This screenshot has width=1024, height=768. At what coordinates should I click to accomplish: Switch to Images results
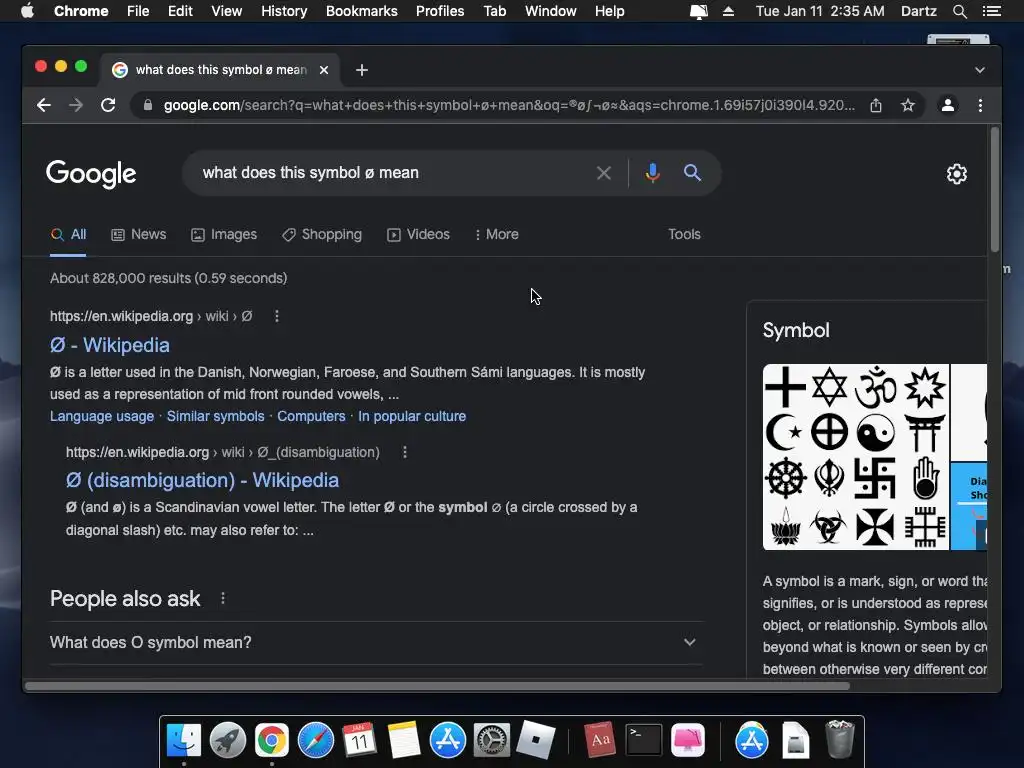pos(224,234)
